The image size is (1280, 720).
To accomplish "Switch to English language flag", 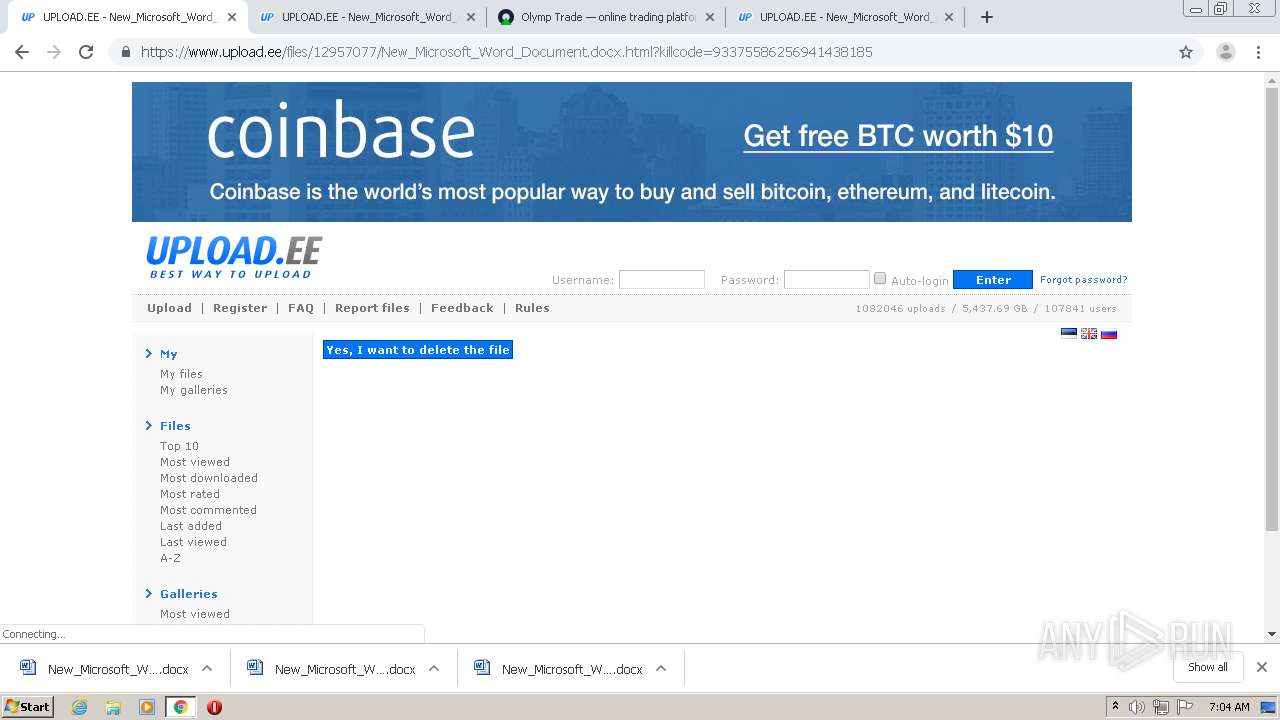I will click(x=1089, y=334).
